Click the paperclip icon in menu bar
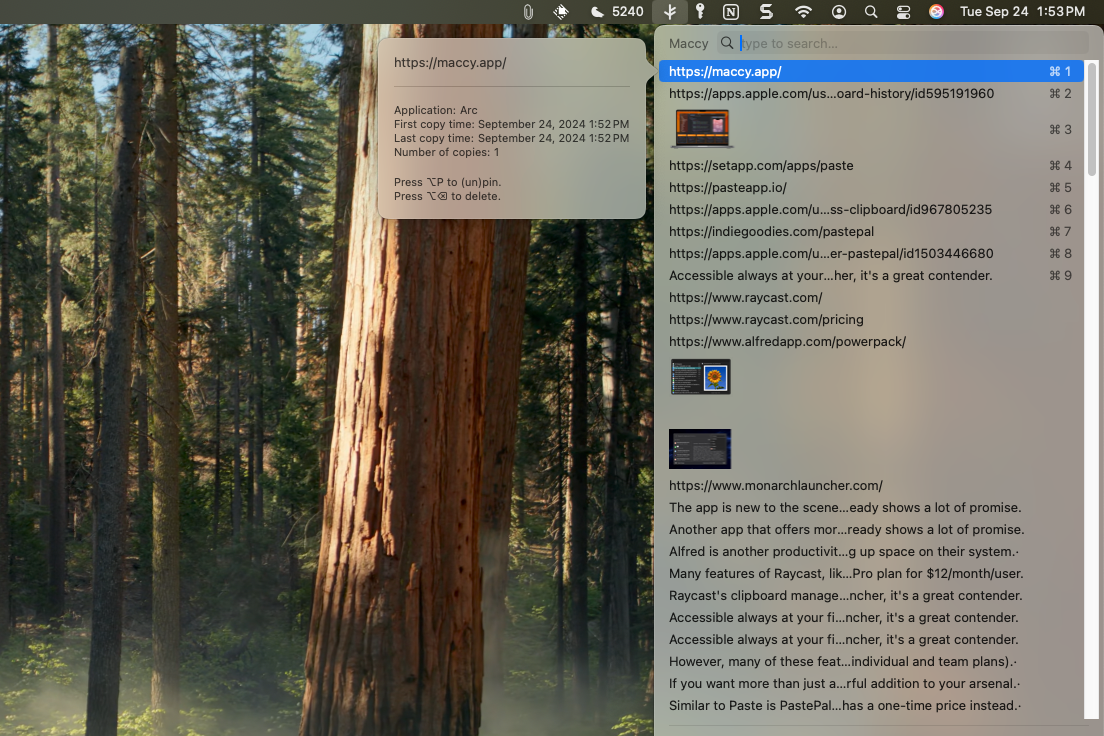Screen dimensions: 1104x736 (528, 11)
